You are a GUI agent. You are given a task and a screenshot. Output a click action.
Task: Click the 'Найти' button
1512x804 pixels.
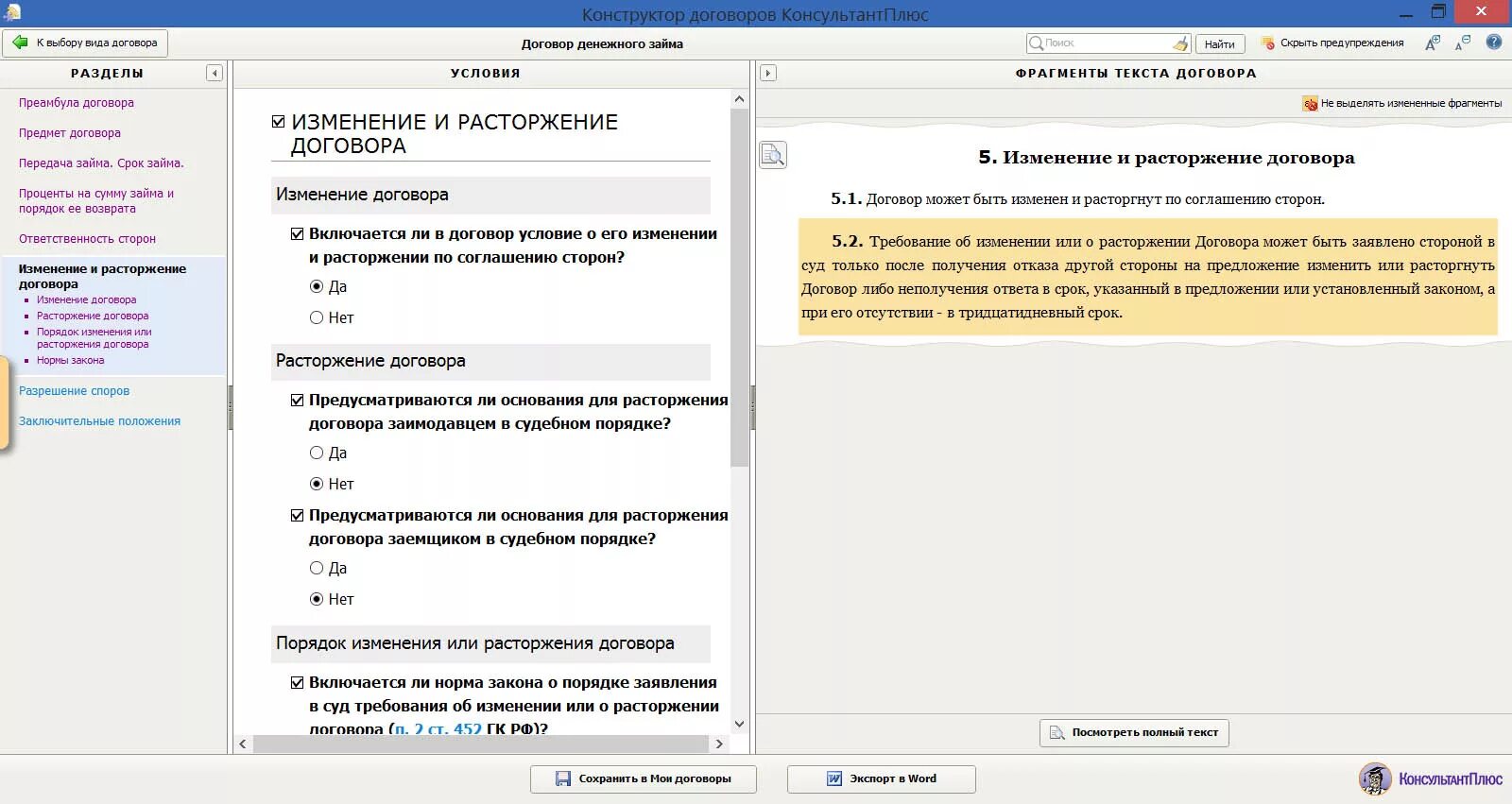point(1220,43)
